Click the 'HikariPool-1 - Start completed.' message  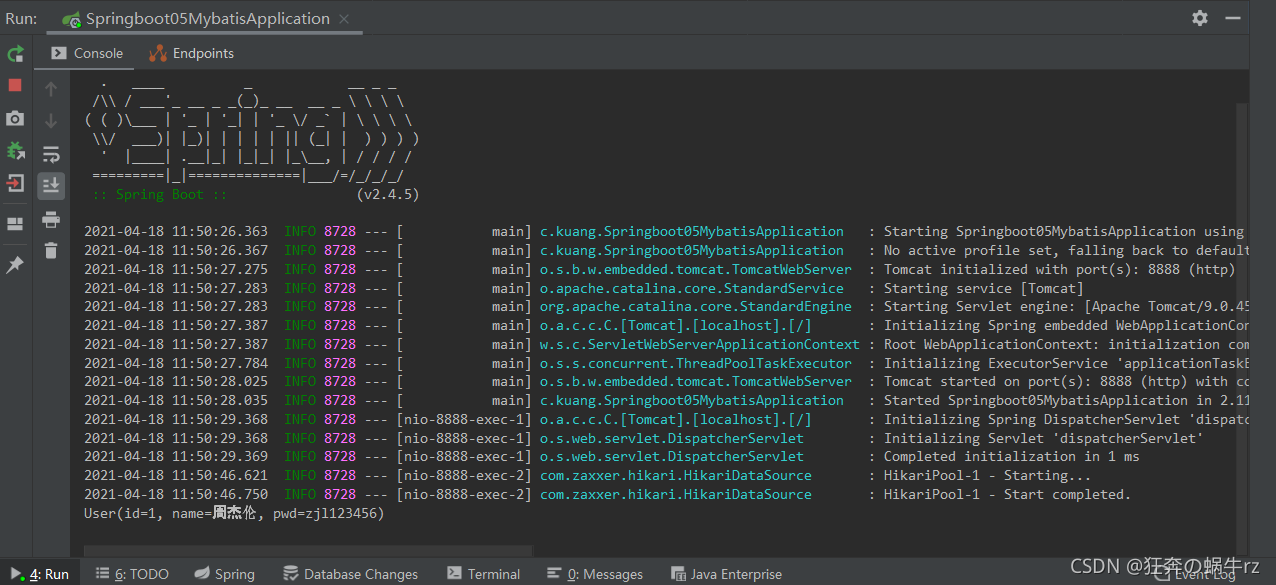point(1007,494)
